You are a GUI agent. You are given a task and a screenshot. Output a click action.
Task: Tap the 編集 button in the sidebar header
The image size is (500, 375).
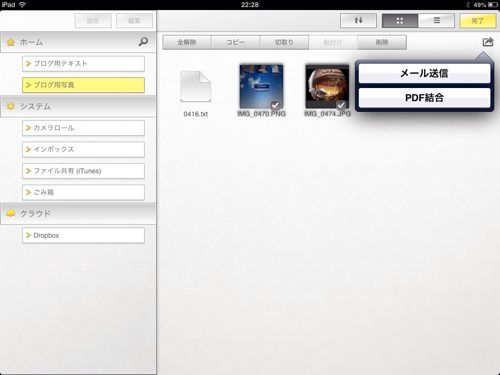pos(134,21)
